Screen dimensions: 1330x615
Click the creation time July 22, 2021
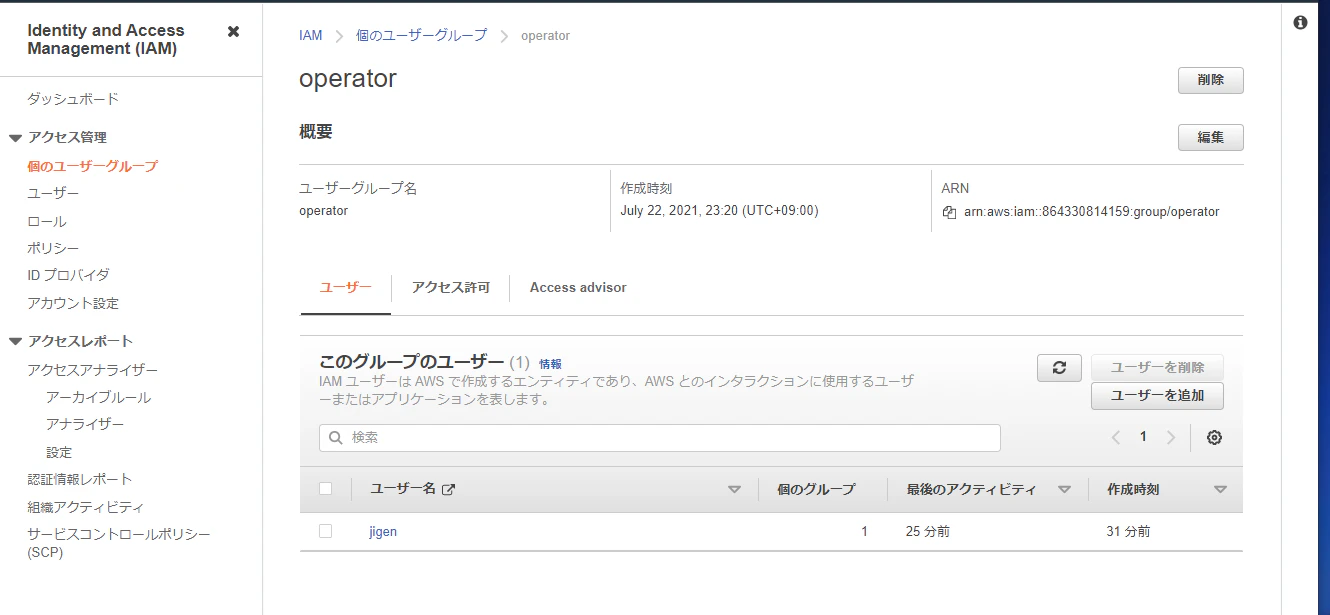pyautogui.click(x=719, y=211)
